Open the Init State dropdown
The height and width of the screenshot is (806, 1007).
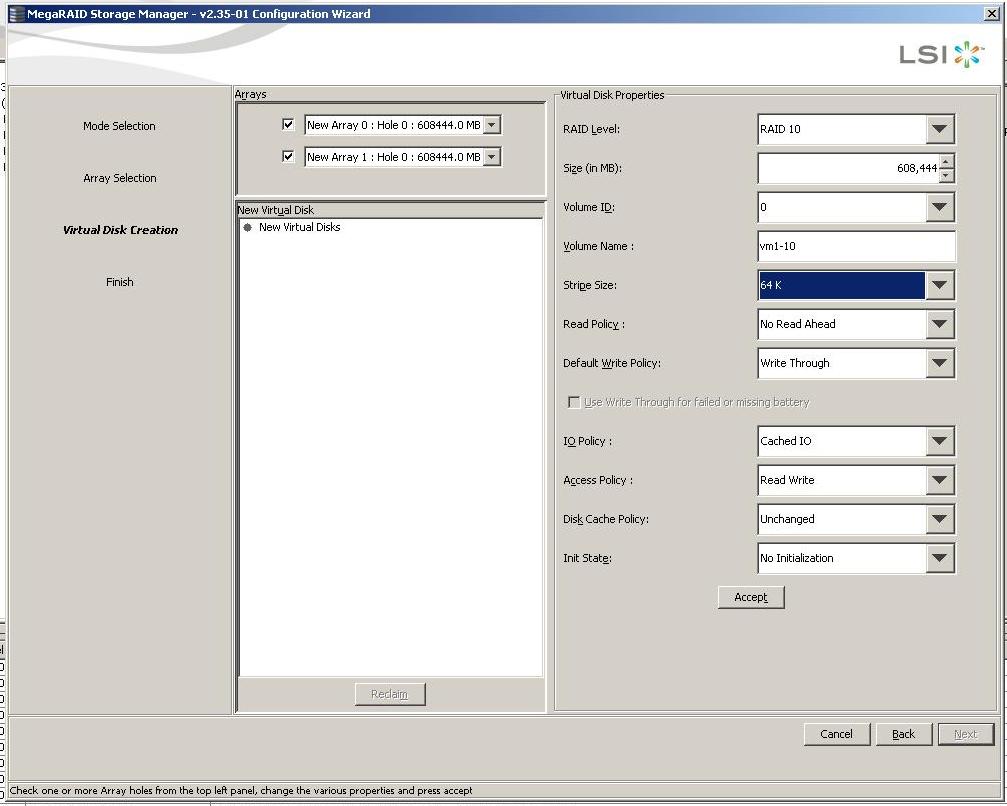pos(938,558)
